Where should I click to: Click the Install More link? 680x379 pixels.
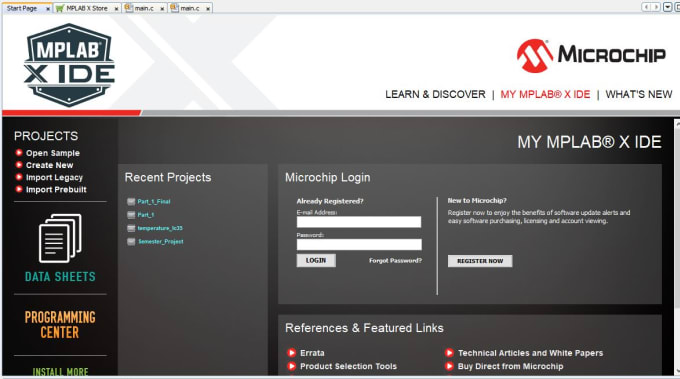click(60, 372)
